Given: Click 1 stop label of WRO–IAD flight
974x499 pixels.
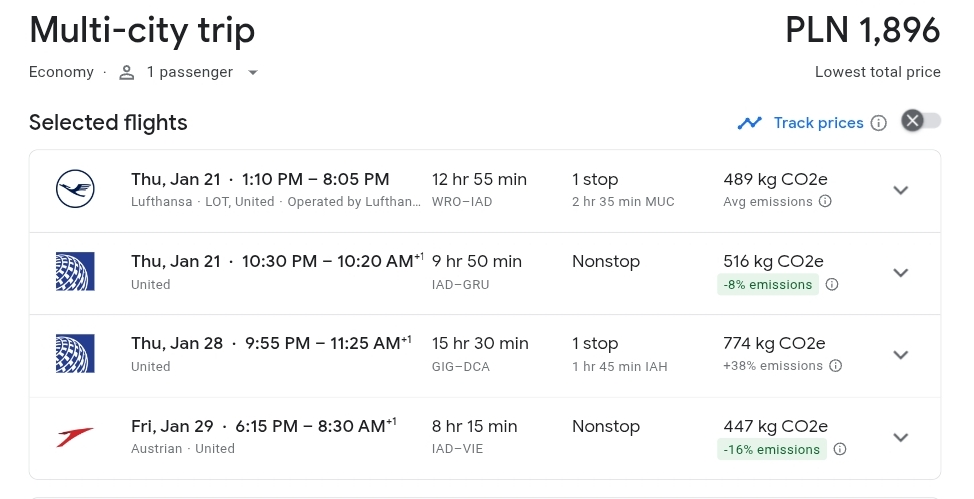Looking at the screenshot, I should click(595, 180).
